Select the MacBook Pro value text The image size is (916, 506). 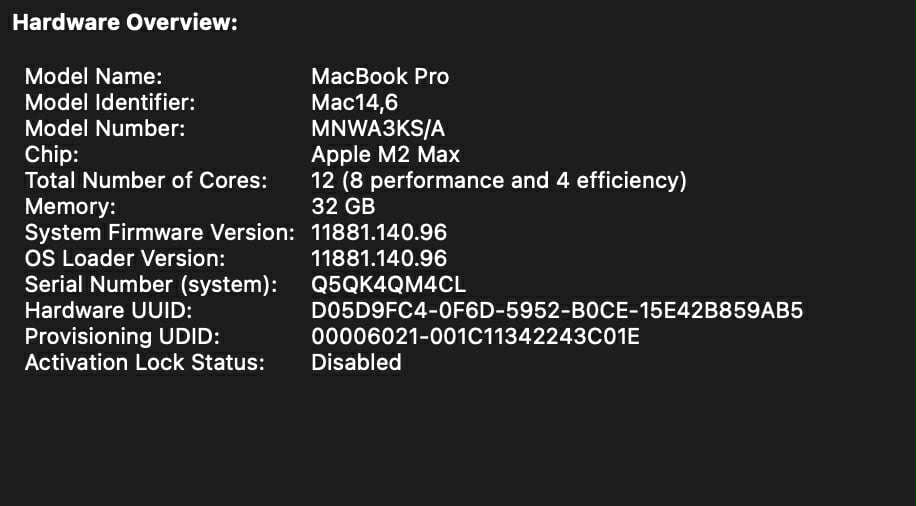click(380, 76)
